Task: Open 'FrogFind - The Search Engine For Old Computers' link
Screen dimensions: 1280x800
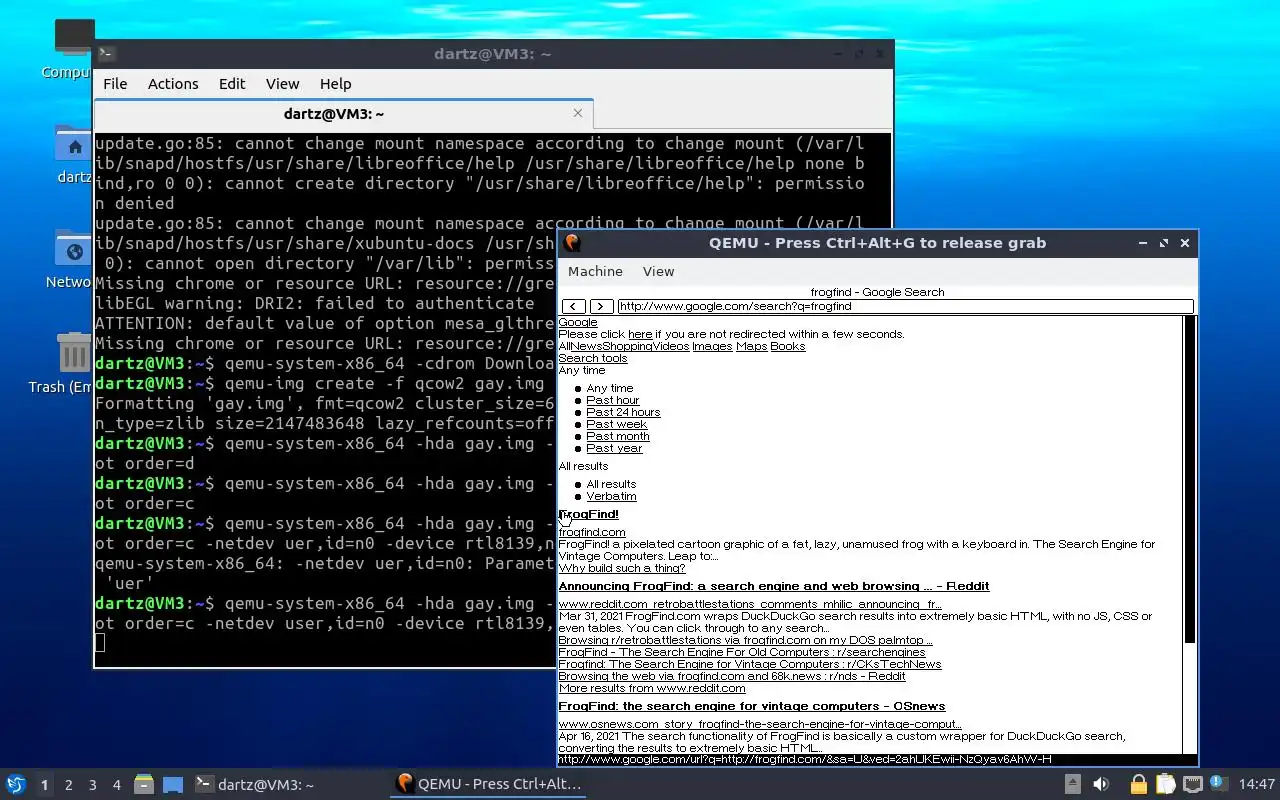Action: (x=744, y=652)
